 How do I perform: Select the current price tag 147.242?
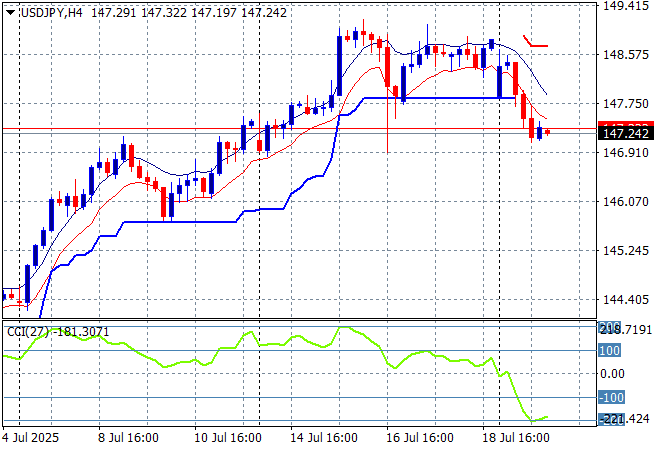pyautogui.click(x=625, y=133)
